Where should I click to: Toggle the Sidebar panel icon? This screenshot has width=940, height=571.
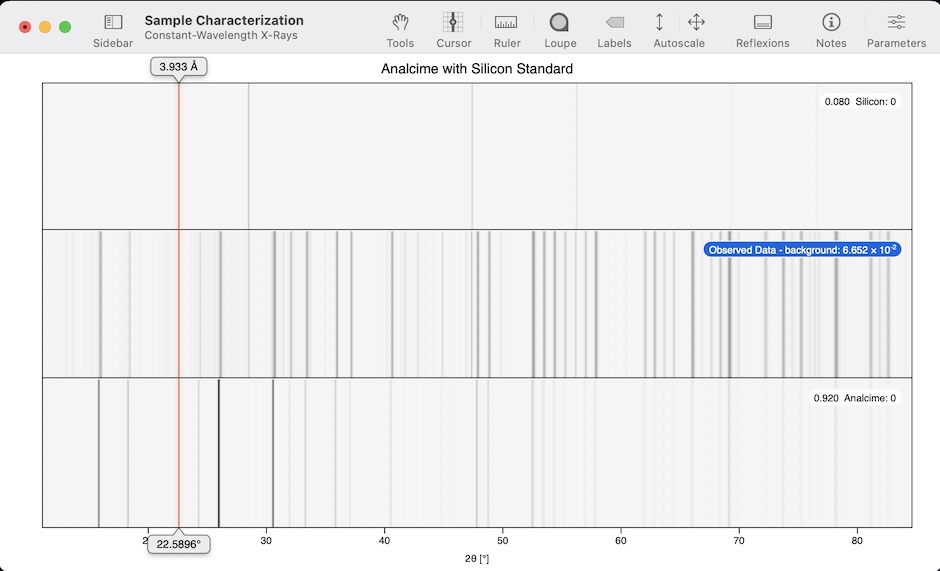(x=113, y=22)
